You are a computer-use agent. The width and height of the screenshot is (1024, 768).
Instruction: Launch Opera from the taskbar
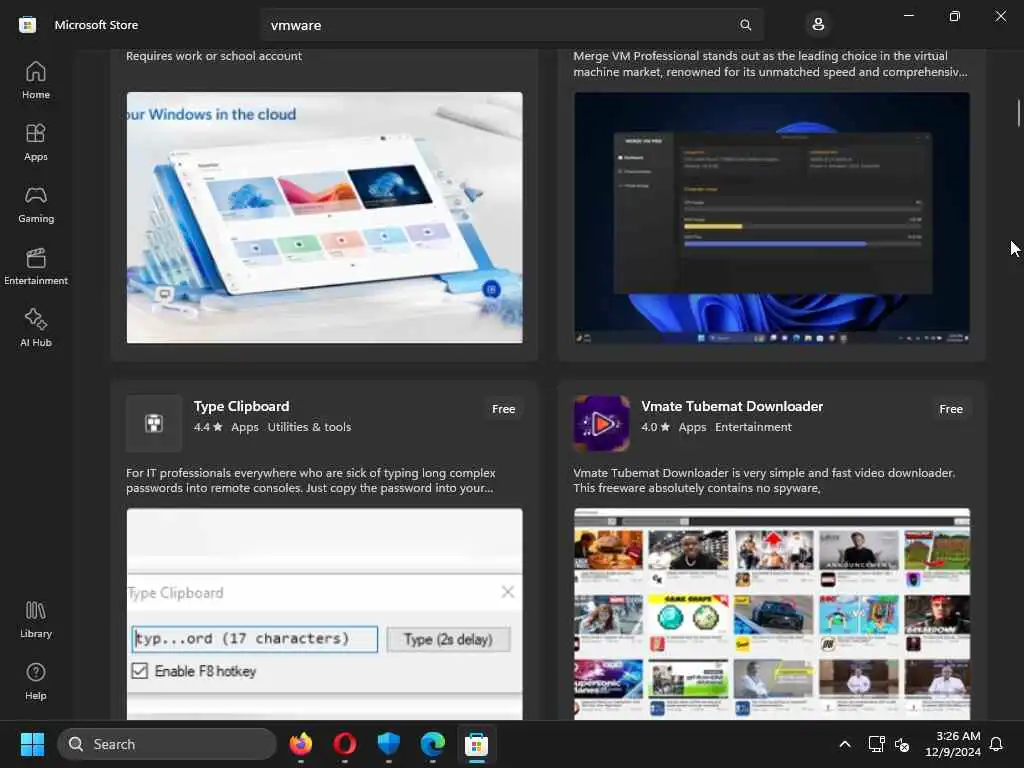[345, 744]
